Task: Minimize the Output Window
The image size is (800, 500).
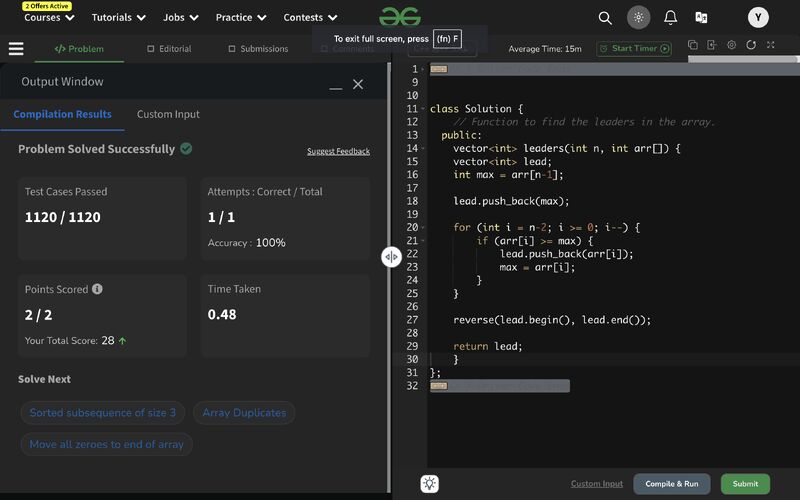Action: 336,88
